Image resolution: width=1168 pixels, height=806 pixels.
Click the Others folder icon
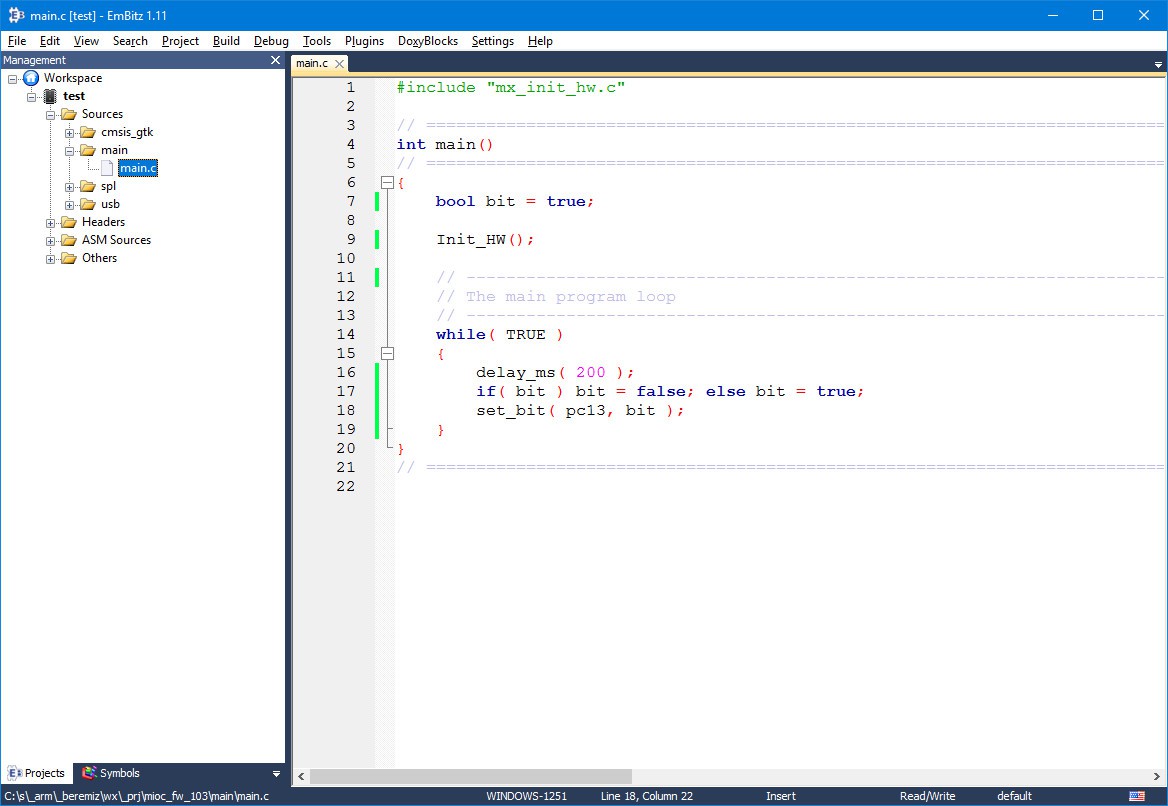pyautogui.click(x=69, y=258)
